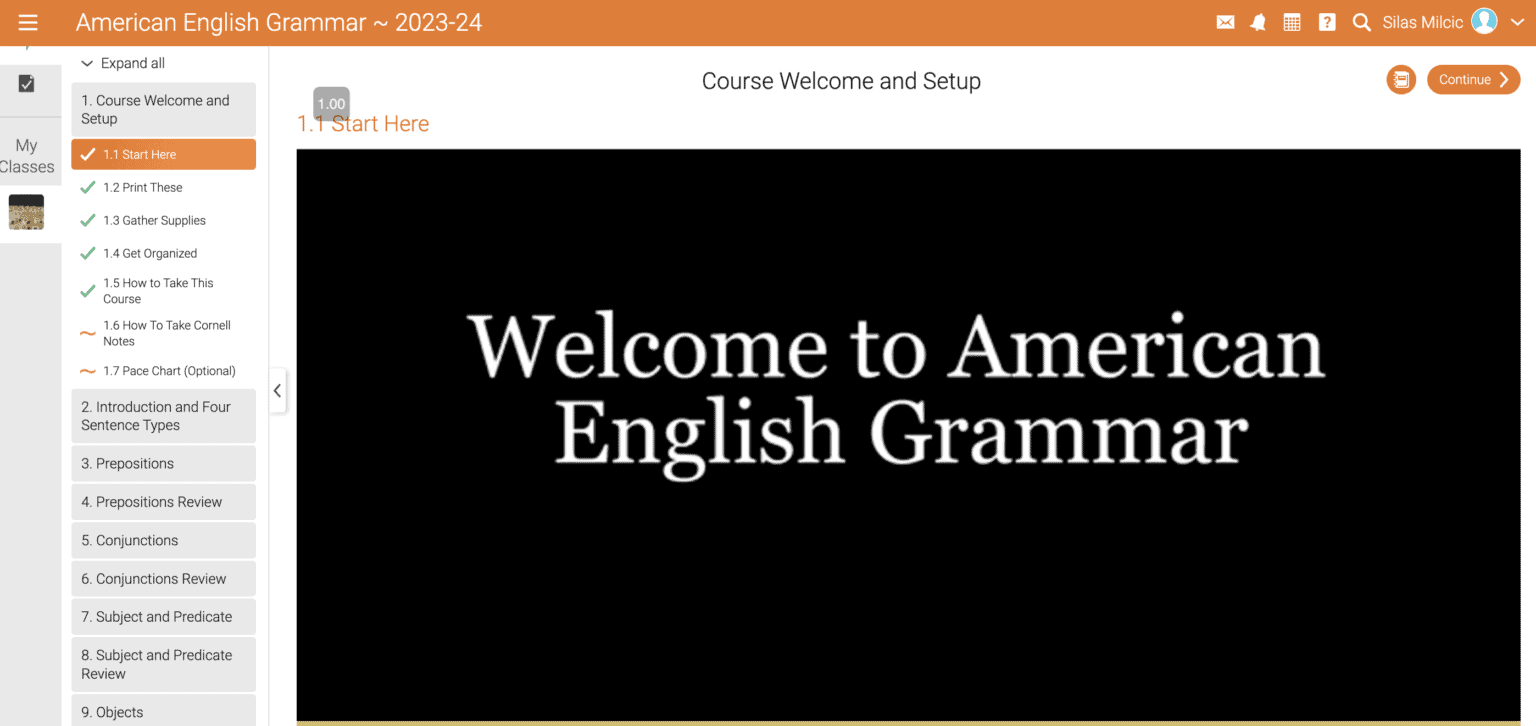Click the checkmark icon beside 1.3 Gather Supplies

(x=88, y=220)
